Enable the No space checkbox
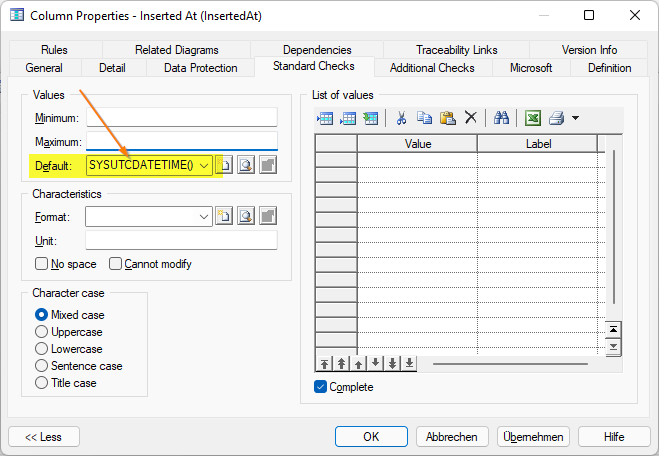This screenshot has width=659, height=456. coord(42,264)
